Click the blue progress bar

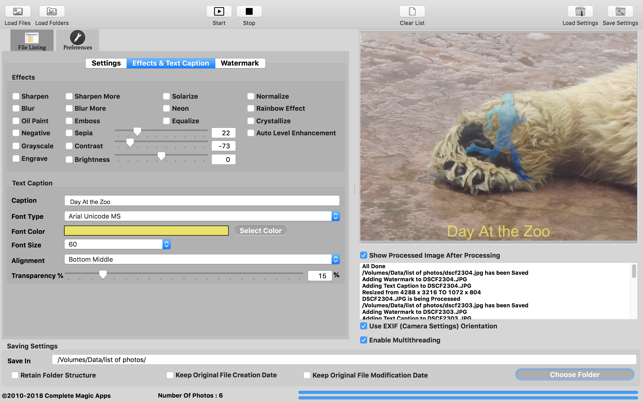tap(467, 395)
